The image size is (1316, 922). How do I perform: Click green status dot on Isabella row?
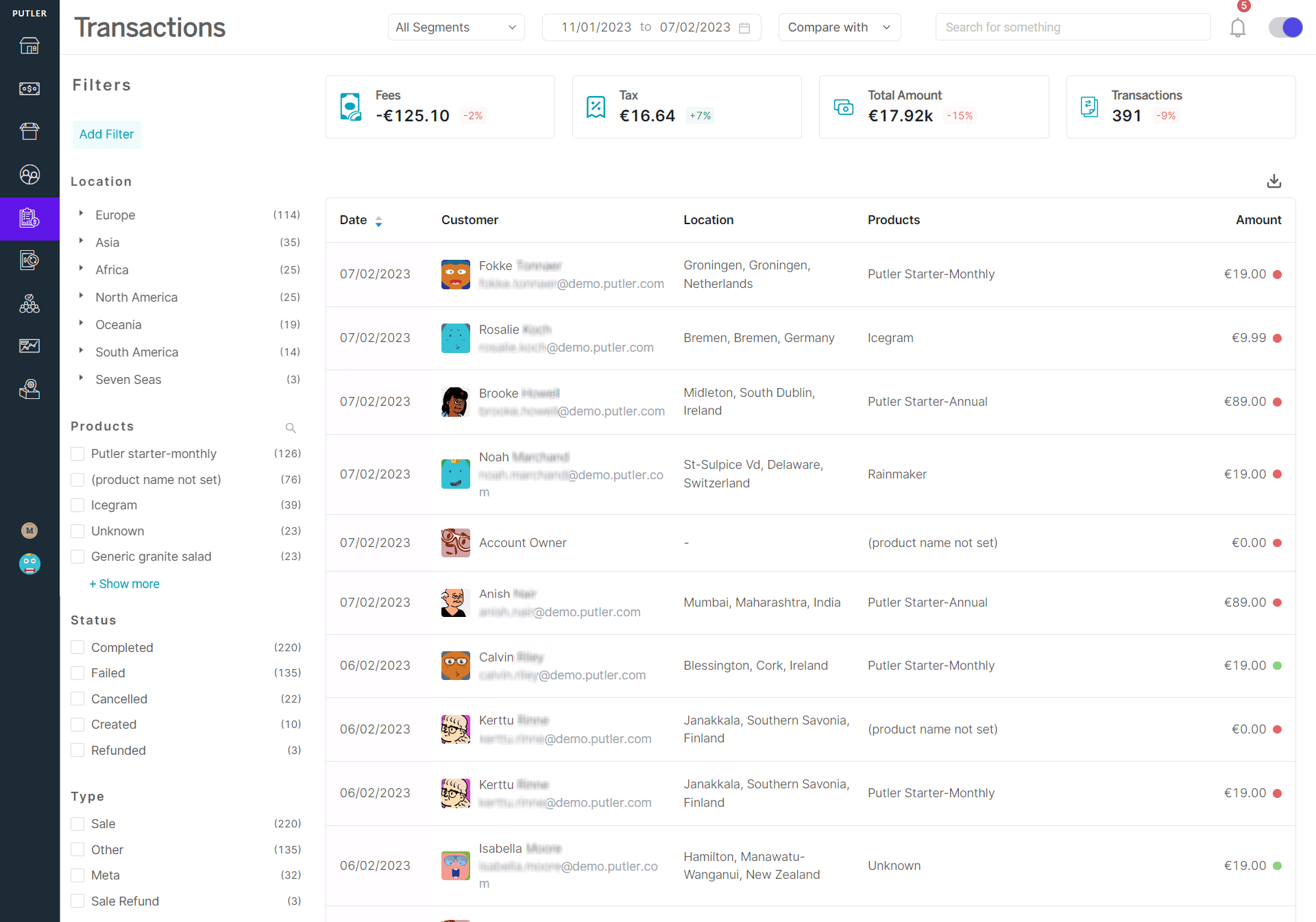click(x=1278, y=866)
